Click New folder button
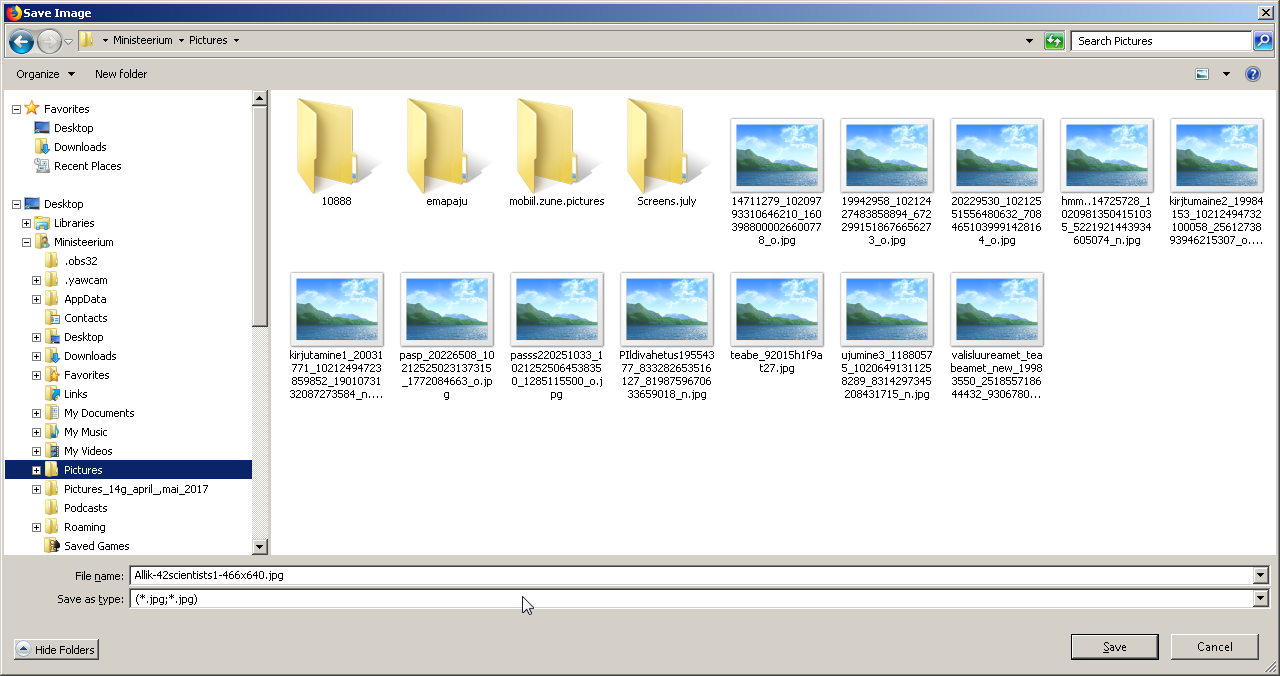Viewport: 1280px width, 676px height. coord(121,74)
